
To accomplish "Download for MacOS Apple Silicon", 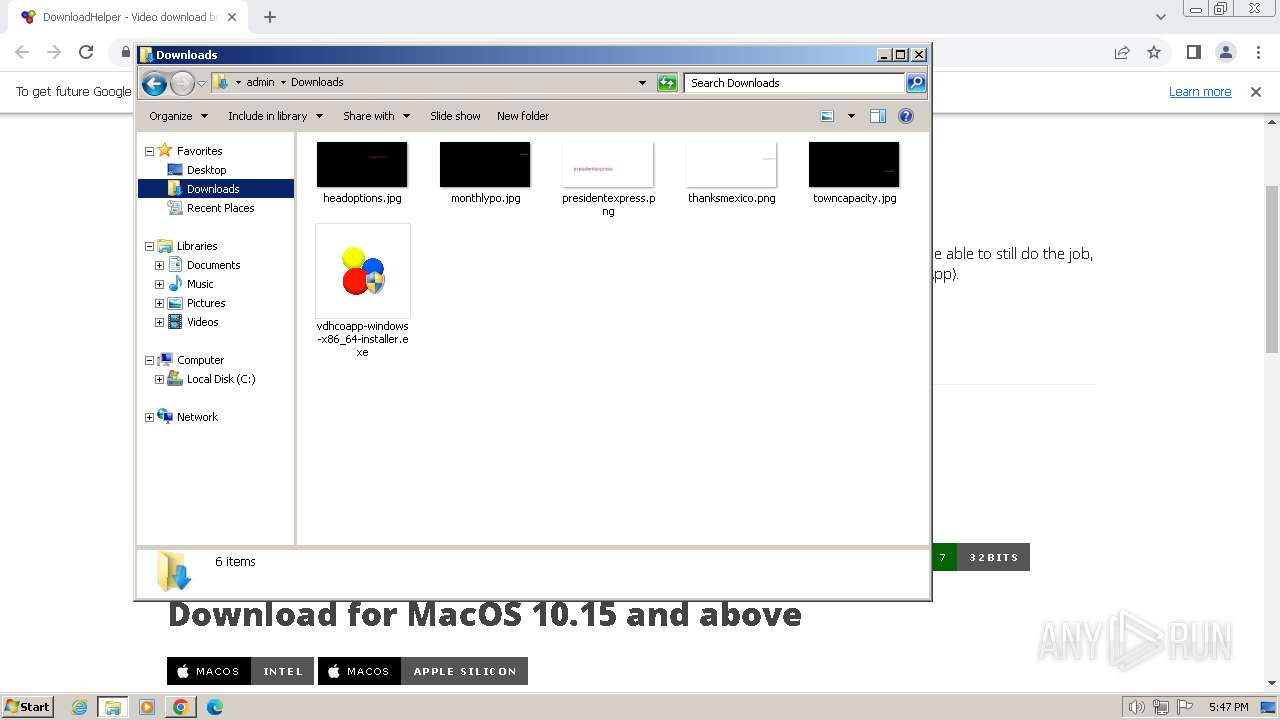I will [x=422, y=671].
